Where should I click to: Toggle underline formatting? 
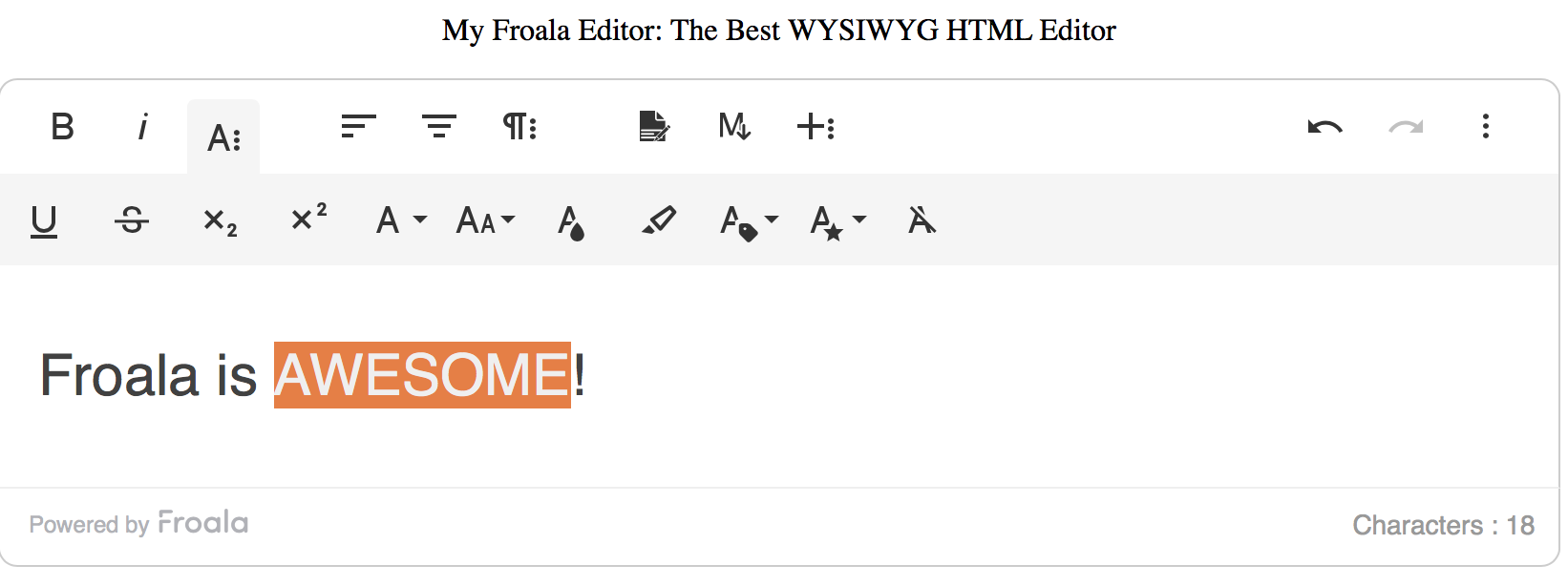pos(44,221)
